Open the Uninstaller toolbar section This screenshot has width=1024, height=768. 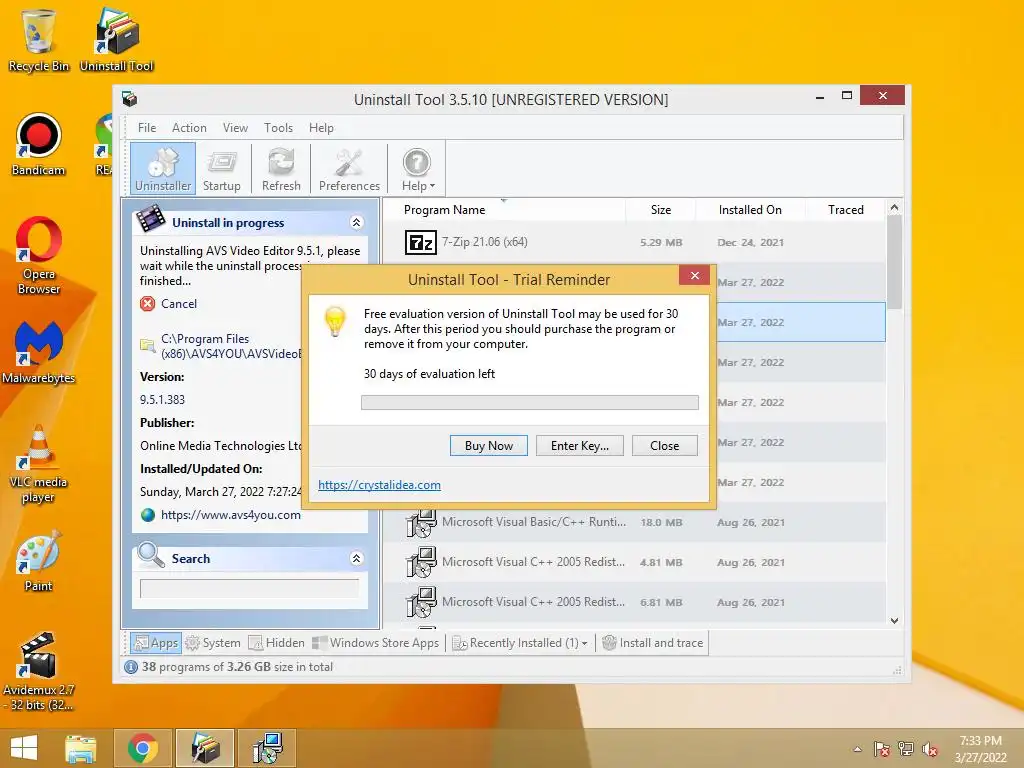click(x=163, y=169)
